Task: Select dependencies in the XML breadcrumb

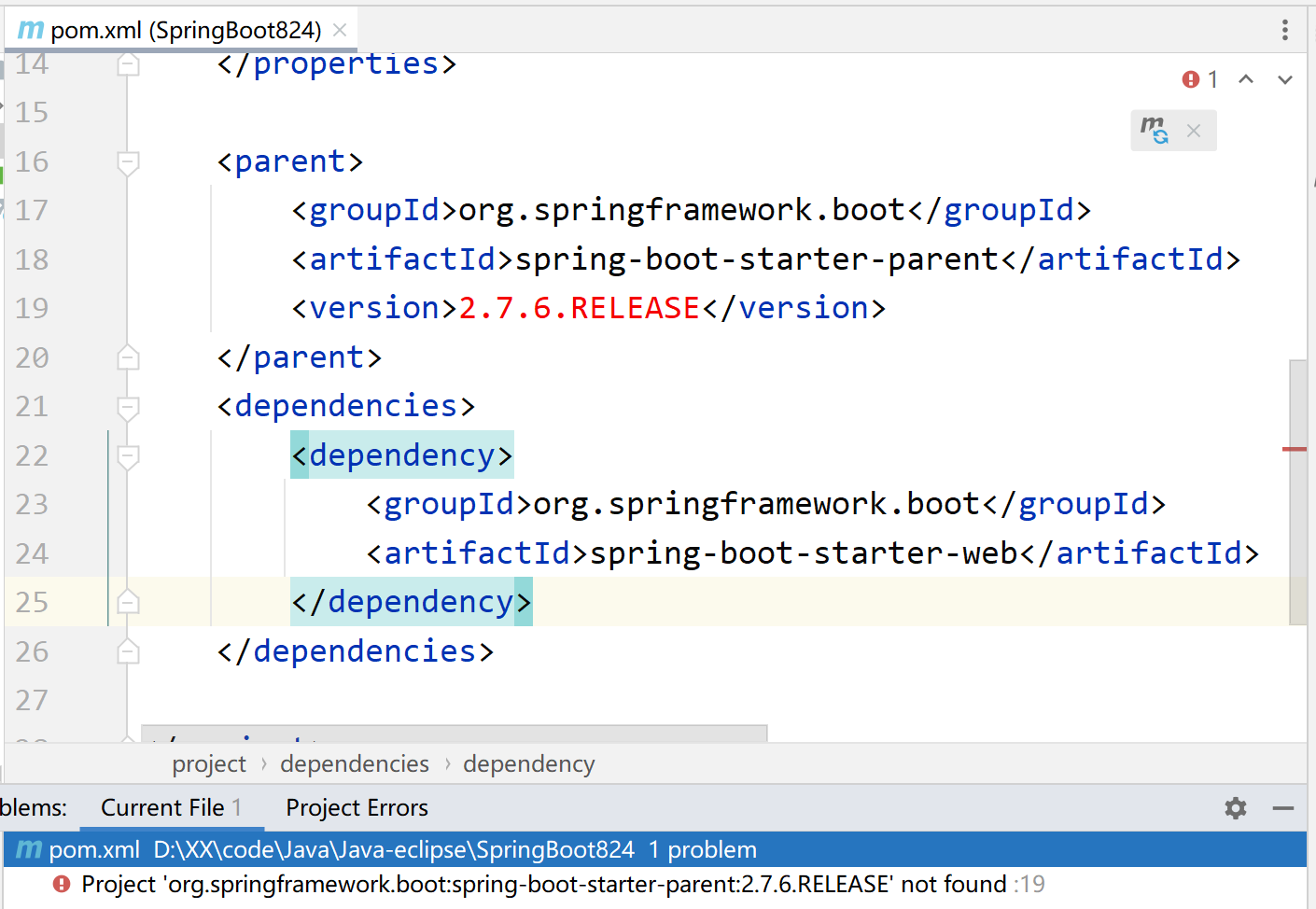Action: tap(355, 764)
